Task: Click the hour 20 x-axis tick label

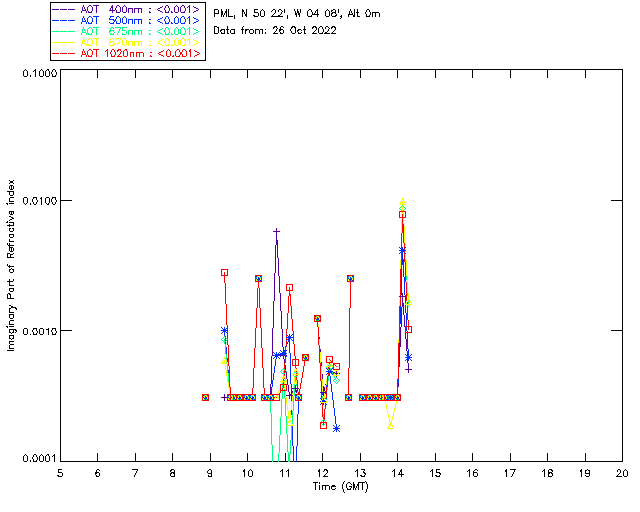Action: 622,473
